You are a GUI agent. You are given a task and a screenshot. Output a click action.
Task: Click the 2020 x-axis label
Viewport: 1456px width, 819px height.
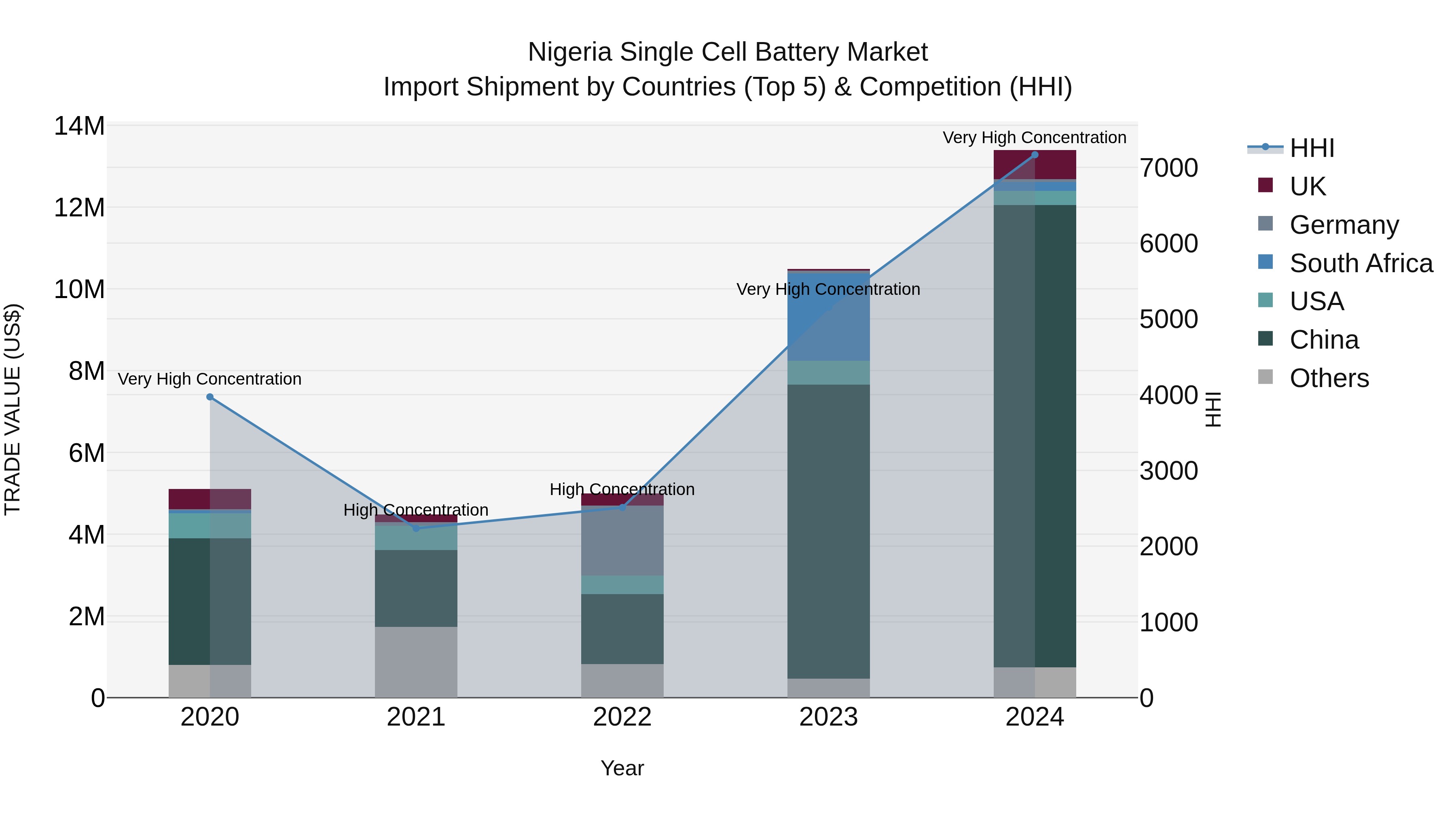tap(210, 717)
